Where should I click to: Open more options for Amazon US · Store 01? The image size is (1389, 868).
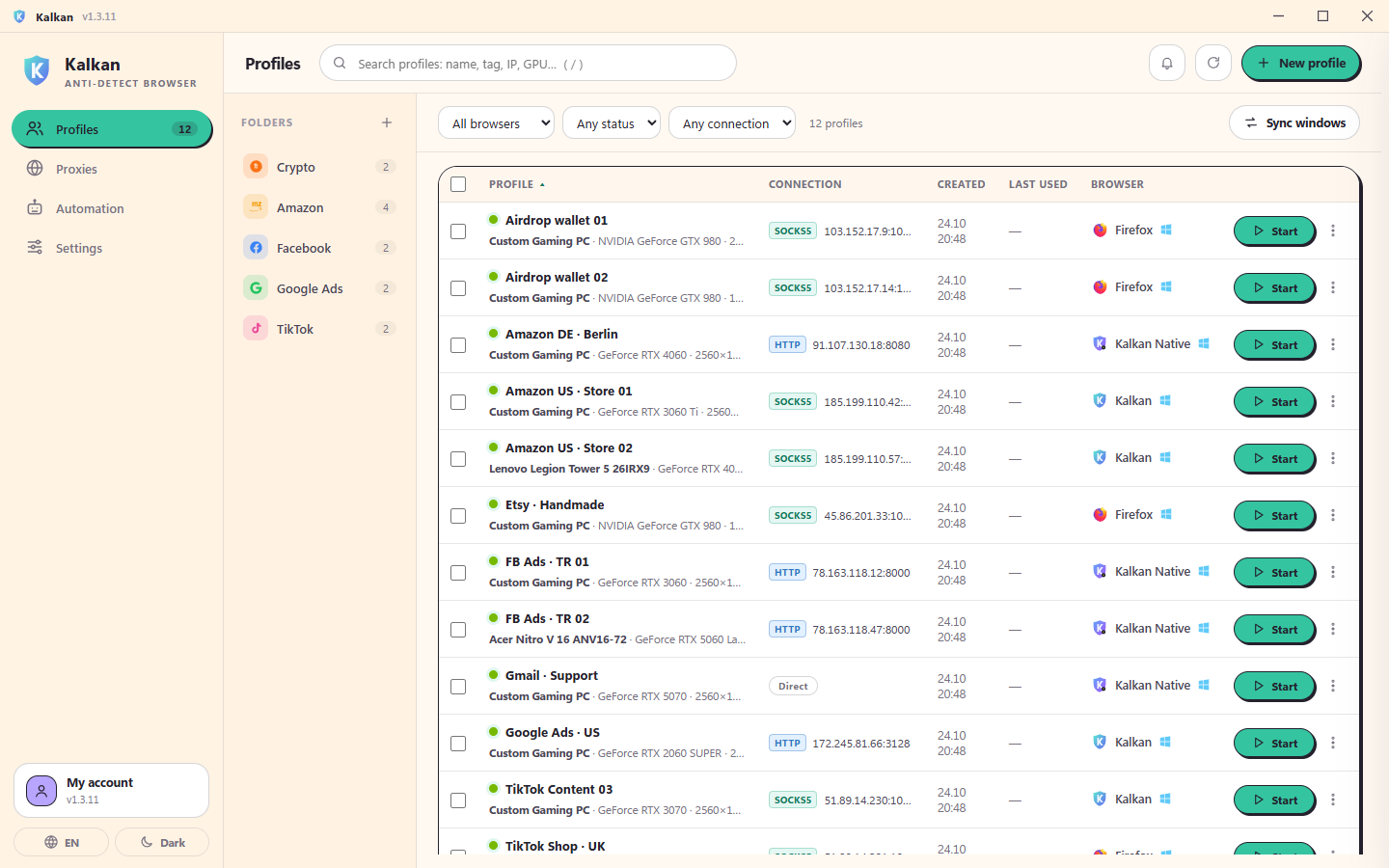(x=1333, y=401)
